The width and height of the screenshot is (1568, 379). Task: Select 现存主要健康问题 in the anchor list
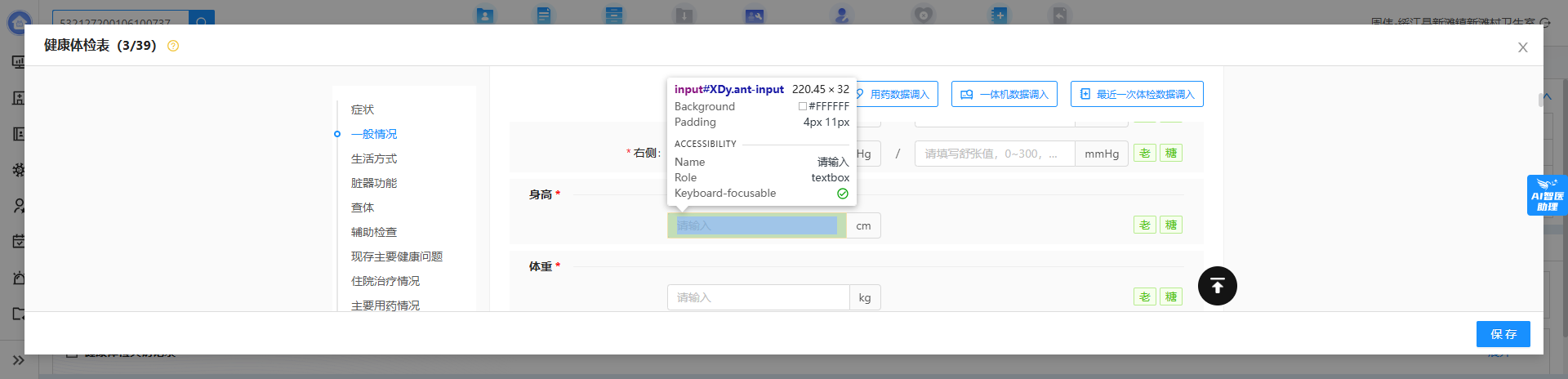click(397, 256)
